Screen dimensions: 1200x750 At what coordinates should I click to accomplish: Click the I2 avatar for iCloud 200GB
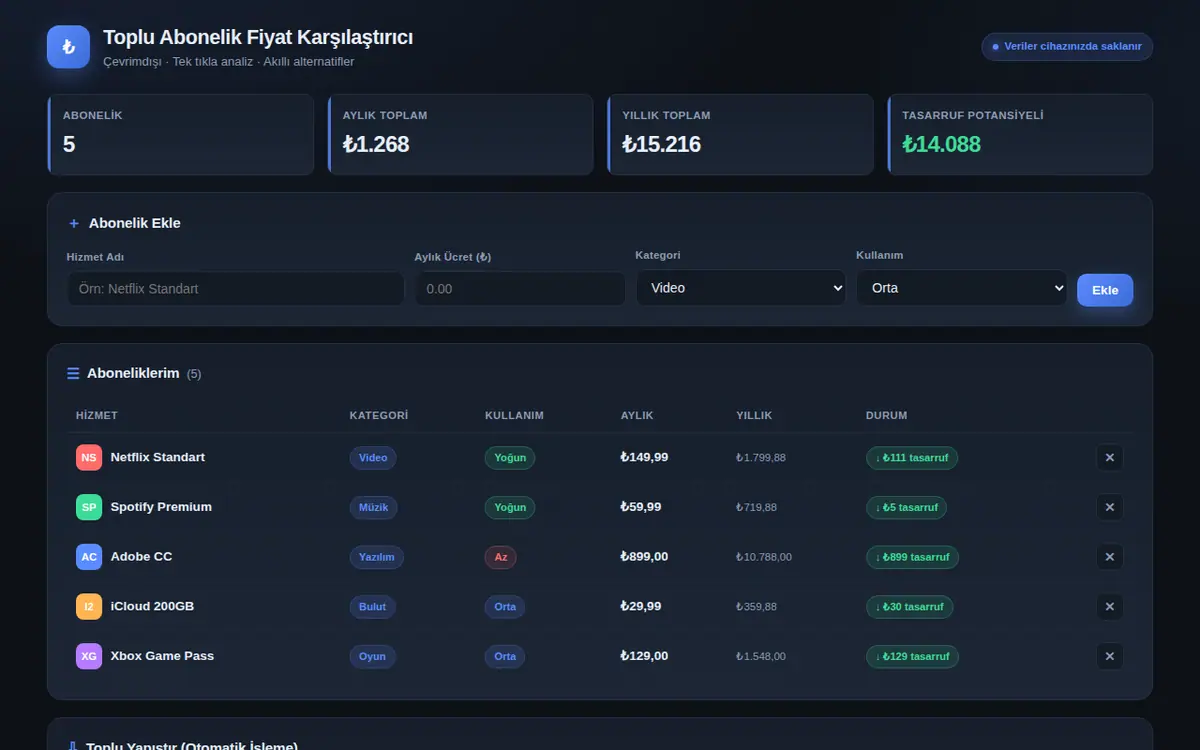(89, 607)
